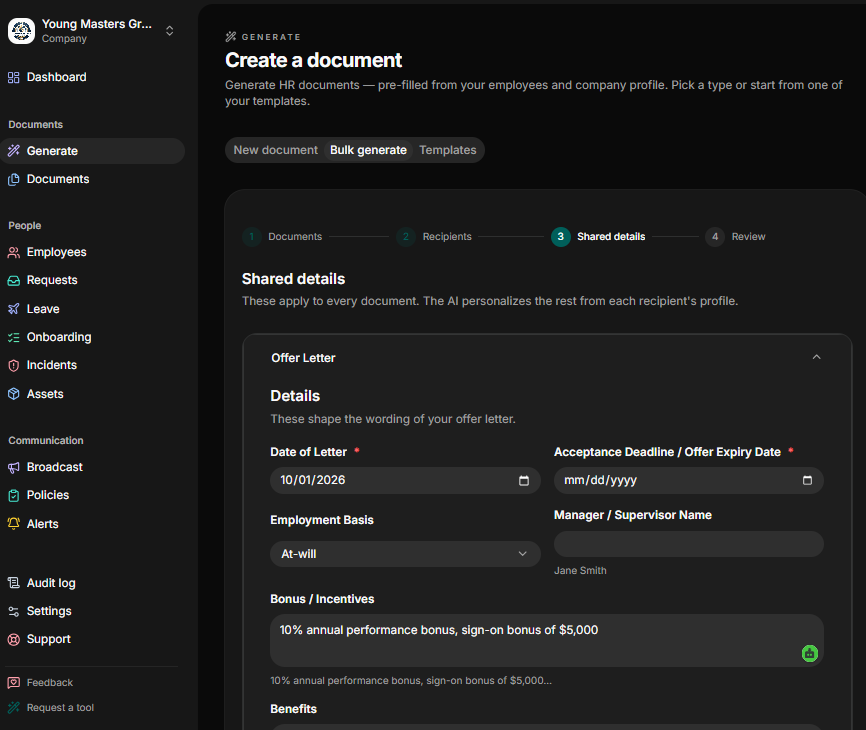Image resolution: width=866 pixels, height=730 pixels.
Task: Click the Settings sliders icon
Action: 14,611
